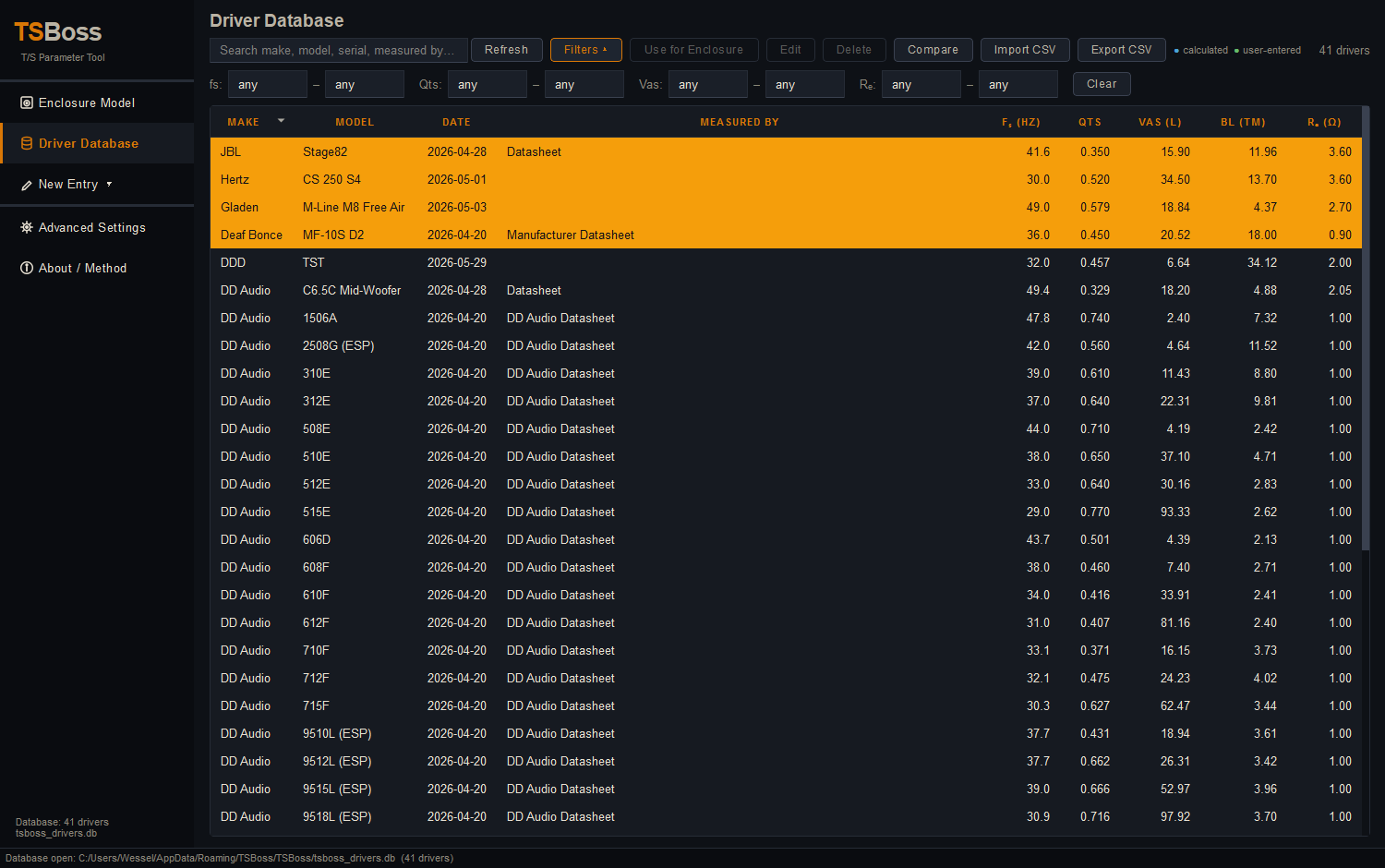Select the DD Audio 715F row
Screen dimensions: 1385x868
[x=786, y=705]
